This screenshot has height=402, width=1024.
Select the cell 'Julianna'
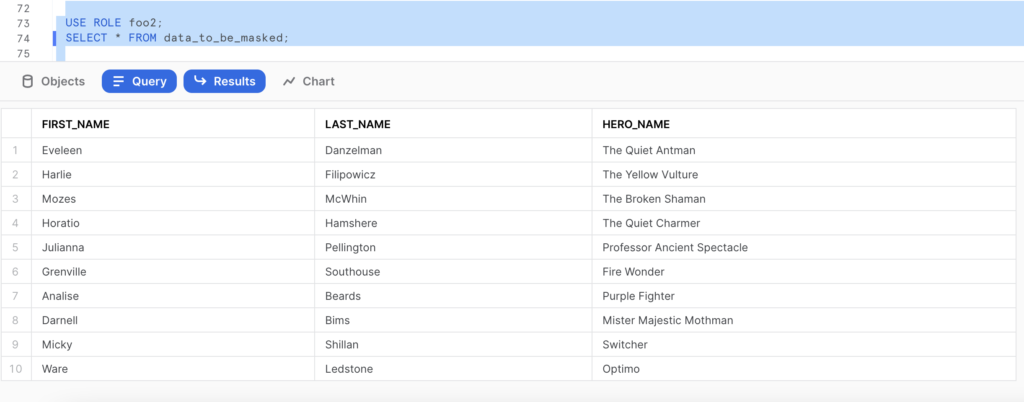coord(173,248)
